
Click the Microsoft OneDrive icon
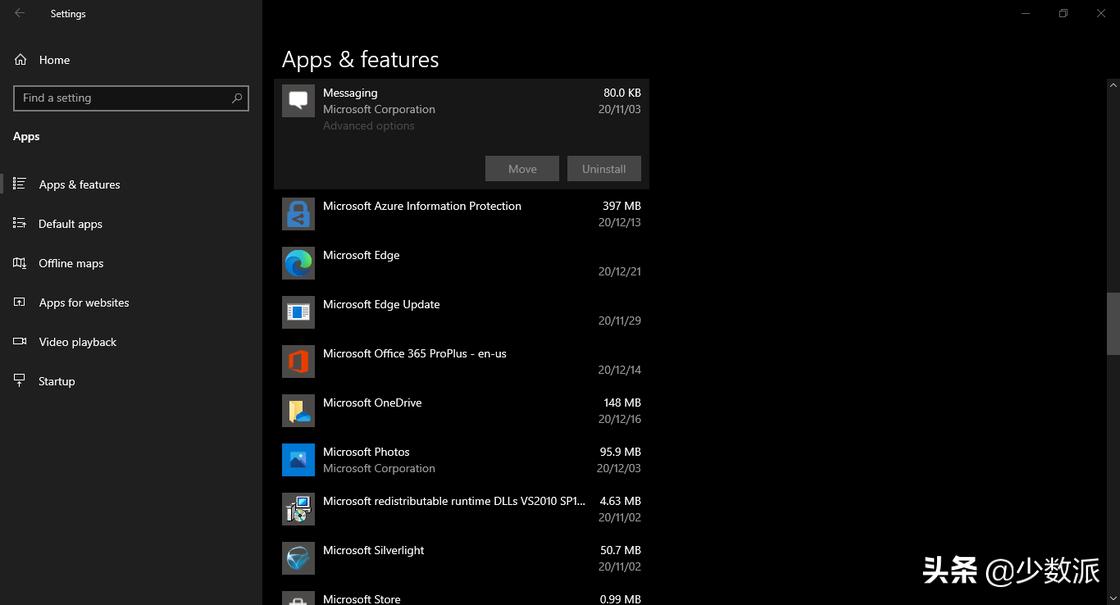click(x=298, y=411)
